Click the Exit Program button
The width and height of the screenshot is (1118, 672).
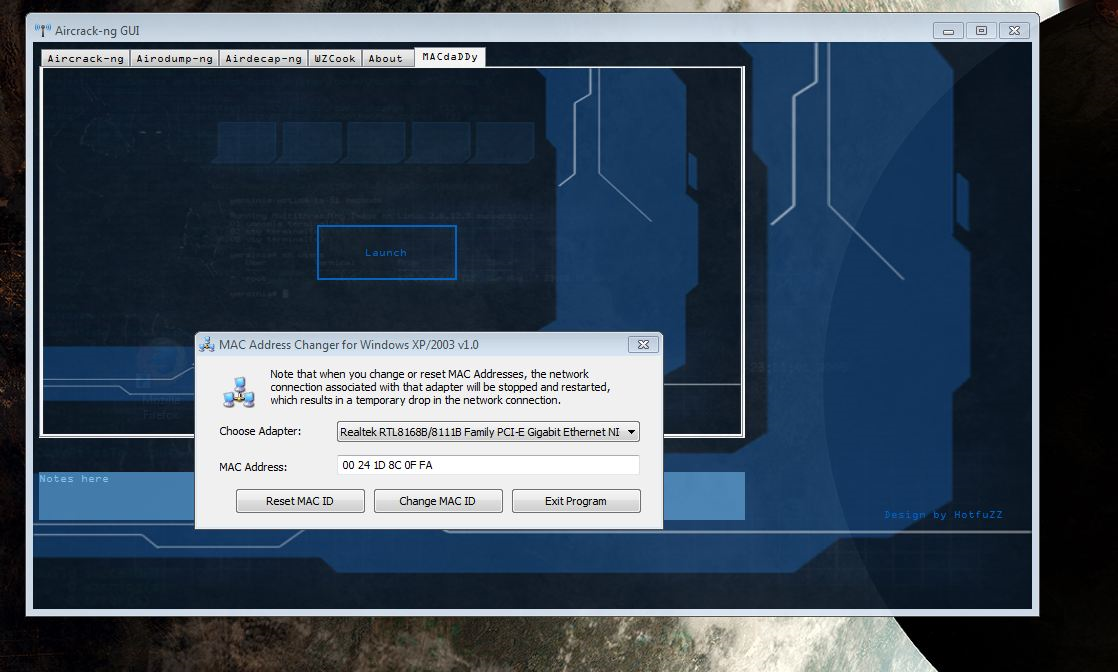(576, 501)
